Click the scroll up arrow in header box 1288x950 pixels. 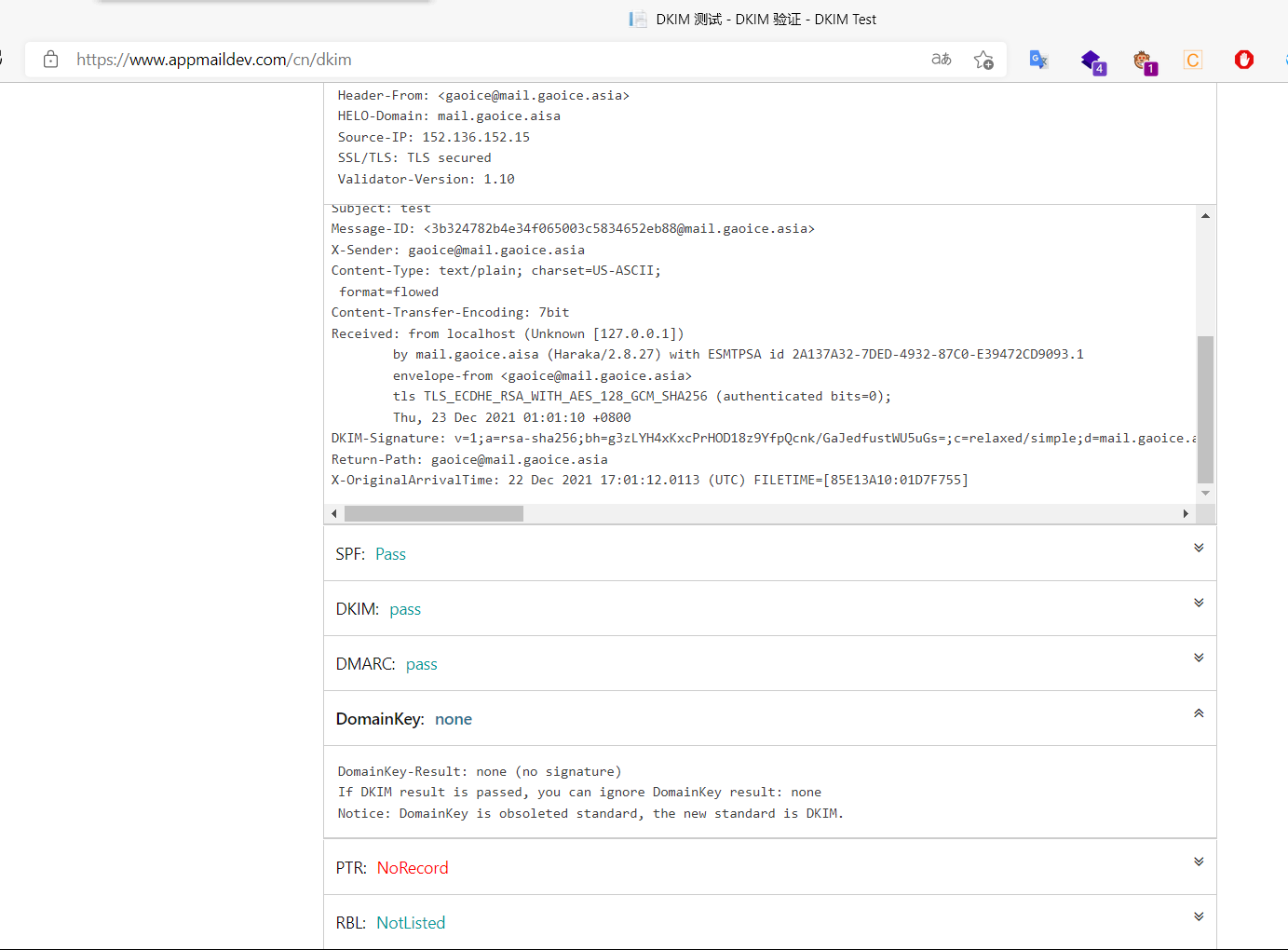point(1205,216)
